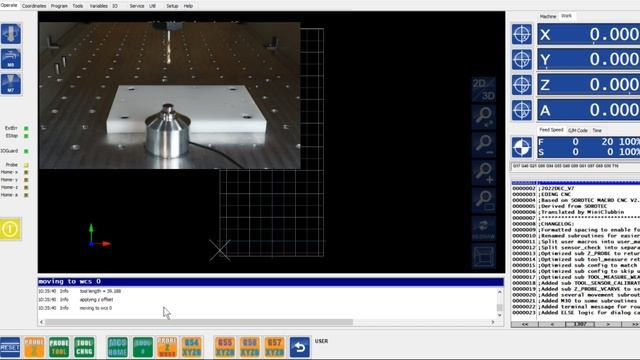640x360 pixels.
Task: Open the Help tab
Action: (x=188, y=6)
